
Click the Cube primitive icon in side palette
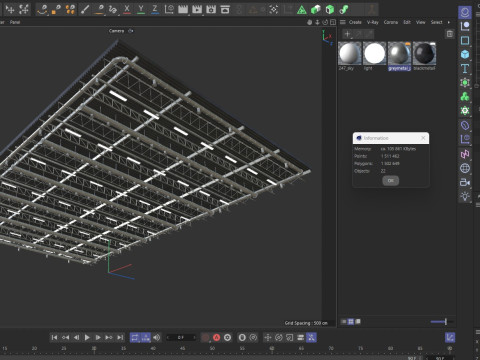click(465, 54)
